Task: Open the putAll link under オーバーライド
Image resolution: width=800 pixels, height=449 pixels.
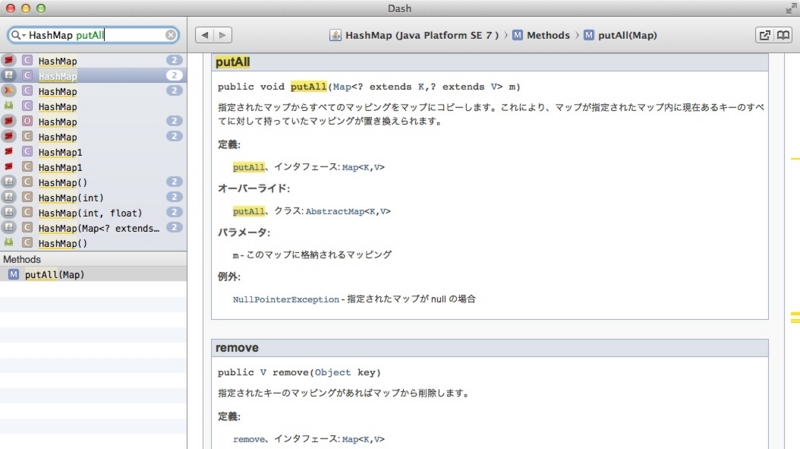Action: (x=248, y=211)
